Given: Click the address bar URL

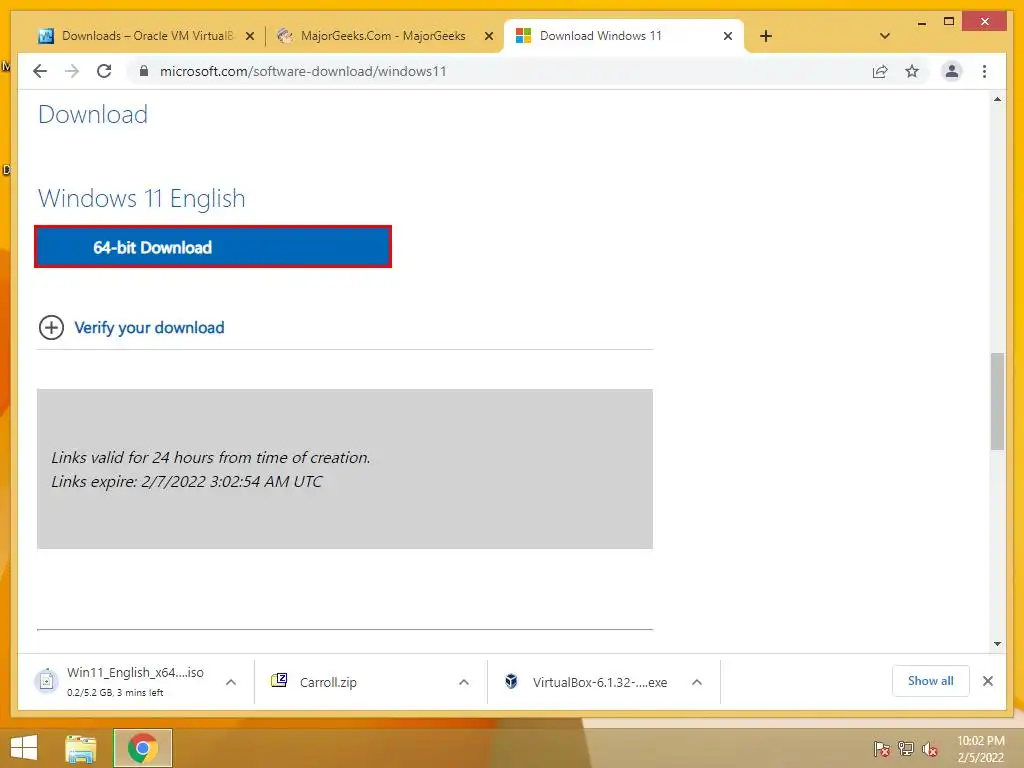Looking at the screenshot, I should (x=303, y=71).
